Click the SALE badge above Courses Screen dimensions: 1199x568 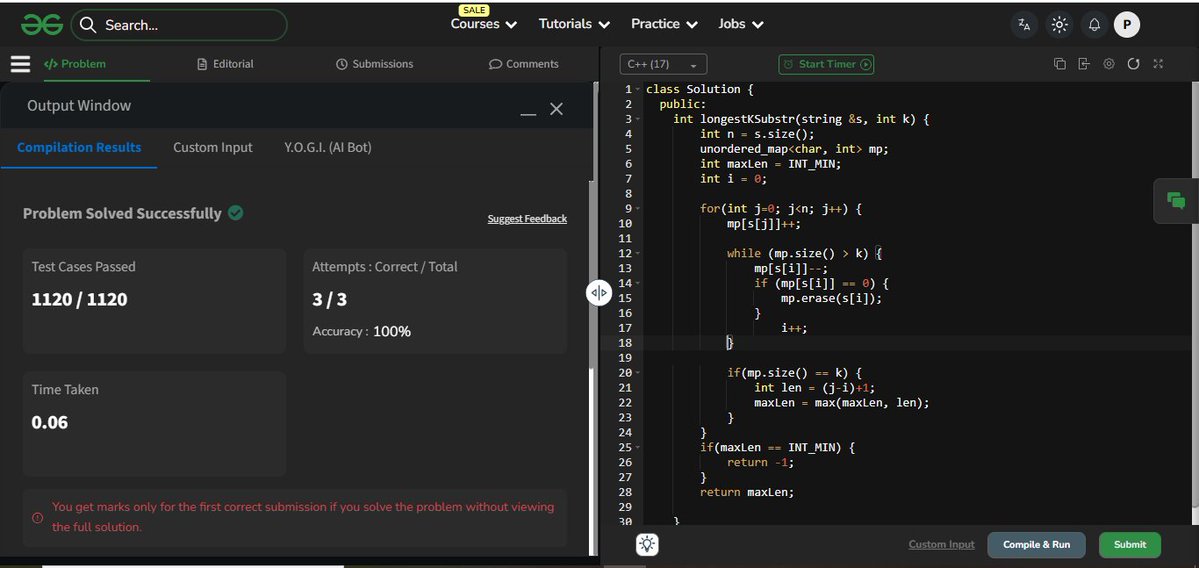click(474, 10)
